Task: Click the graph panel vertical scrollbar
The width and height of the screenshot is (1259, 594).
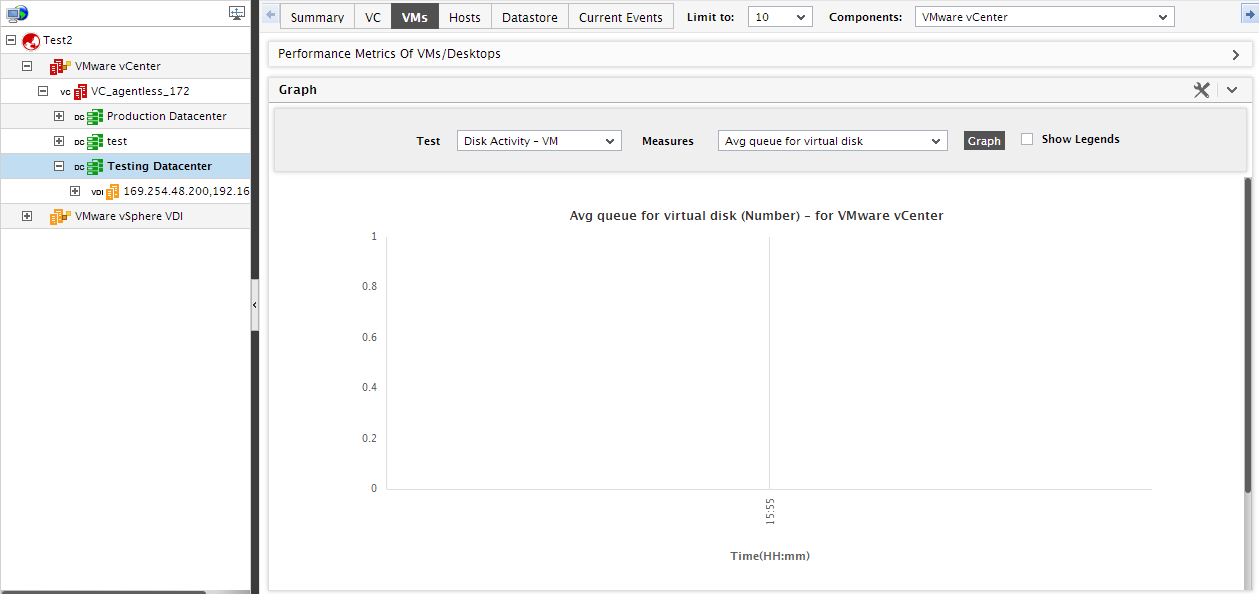Action: tap(1248, 335)
